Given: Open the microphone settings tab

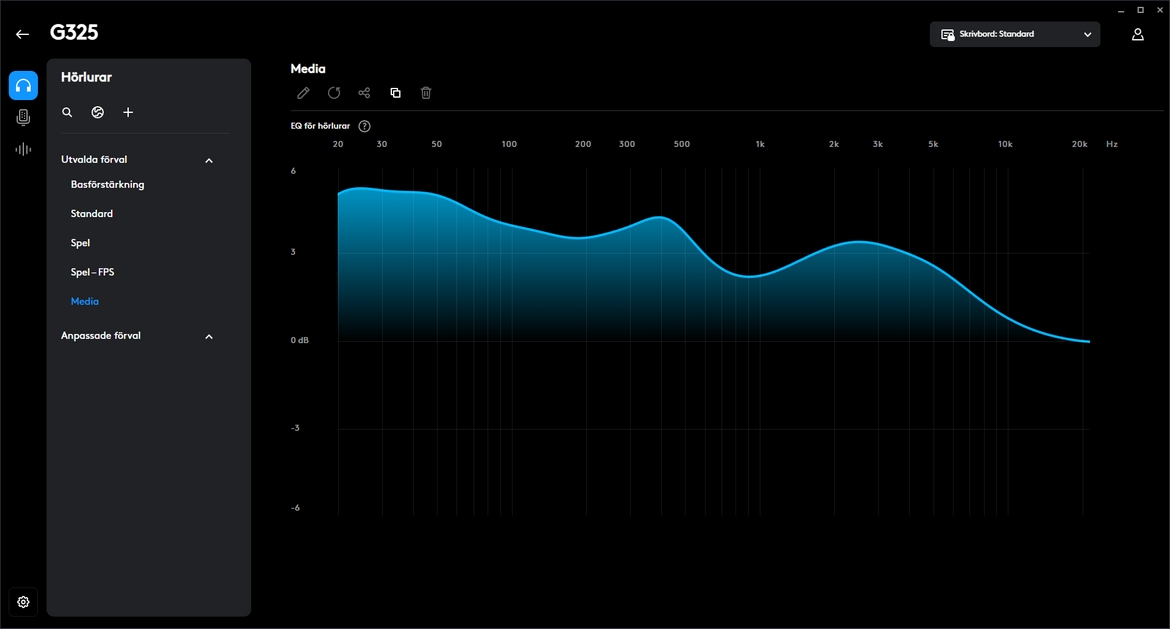Looking at the screenshot, I should click(x=23, y=118).
